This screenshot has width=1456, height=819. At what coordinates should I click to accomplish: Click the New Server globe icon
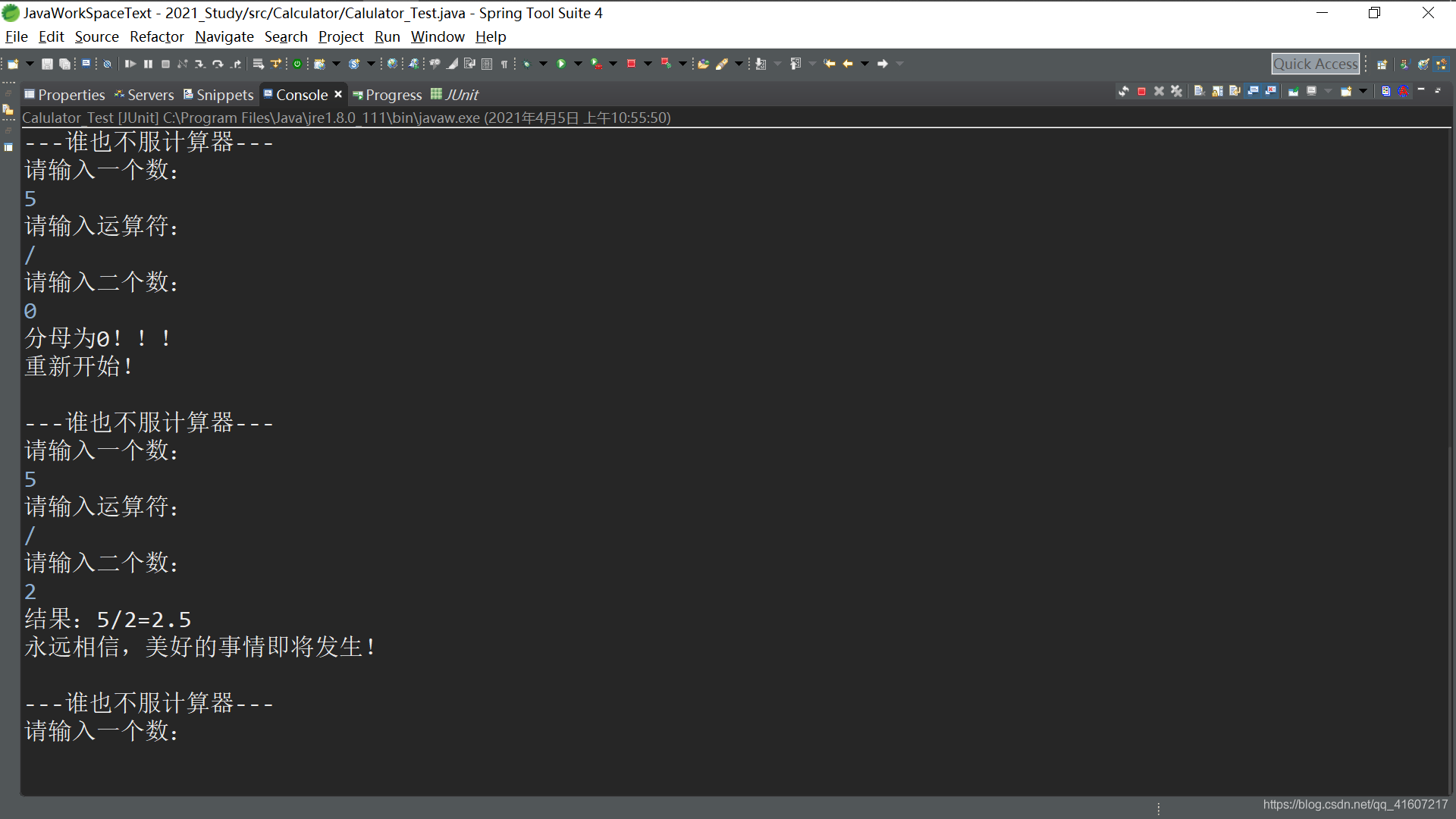pyautogui.click(x=319, y=64)
